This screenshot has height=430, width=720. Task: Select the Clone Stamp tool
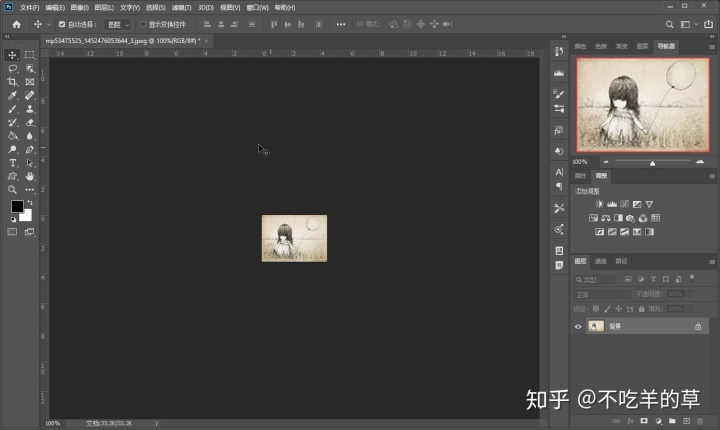click(30, 109)
